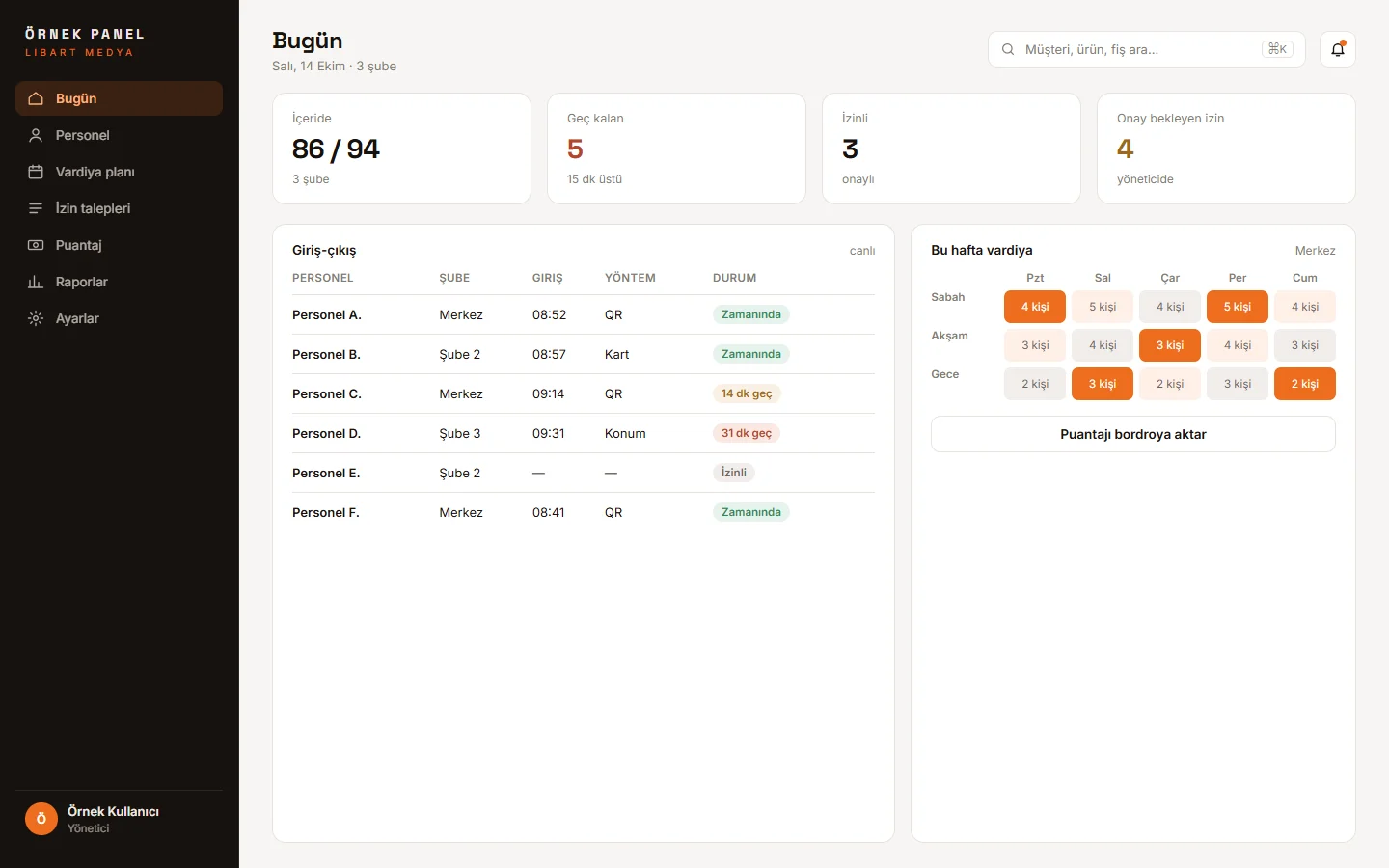Select Sabah Per shift with 5 kişi
Image resolution: width=1389 pixels, height=868 pixels.
coord(1238,307)
